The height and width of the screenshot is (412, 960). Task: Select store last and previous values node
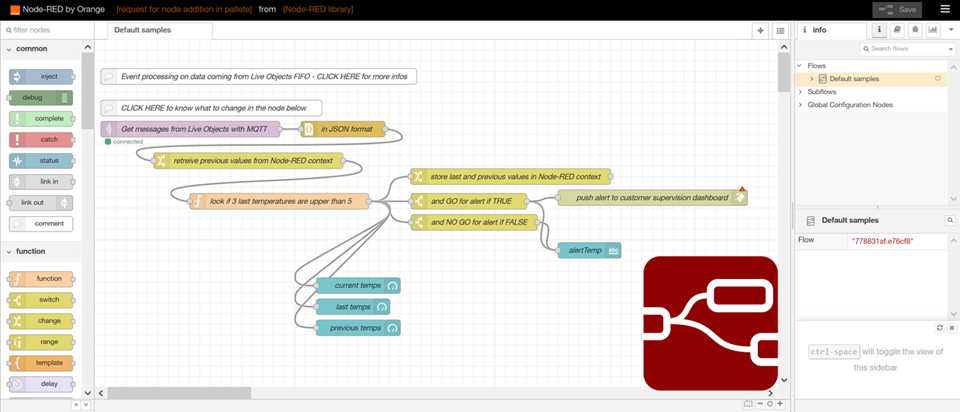511,177
